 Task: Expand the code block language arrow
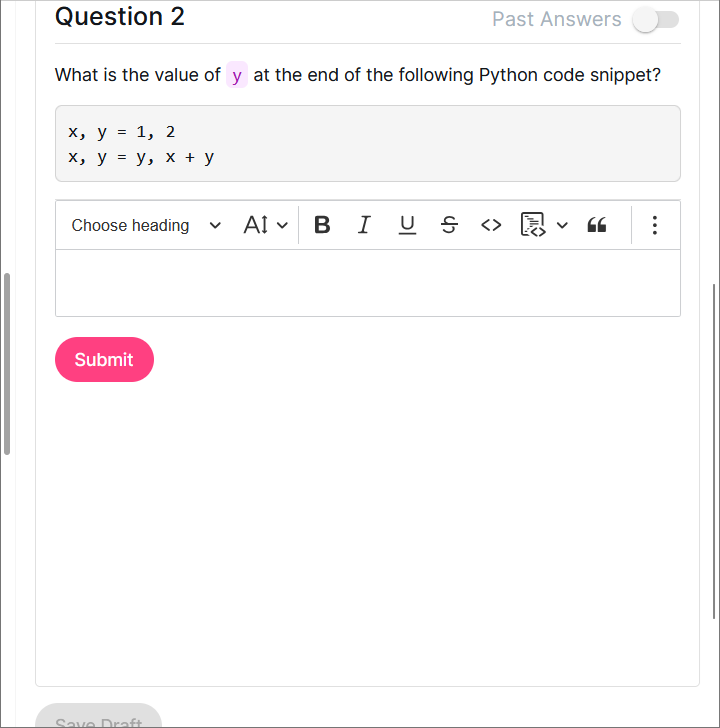click(562, 225)
